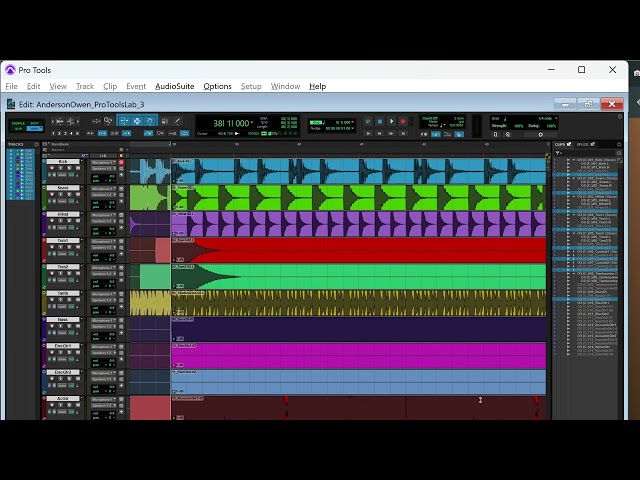Click the audio waveform zoom icon
This screenshot has height=480, width=640.
click(x=60, y=121)
